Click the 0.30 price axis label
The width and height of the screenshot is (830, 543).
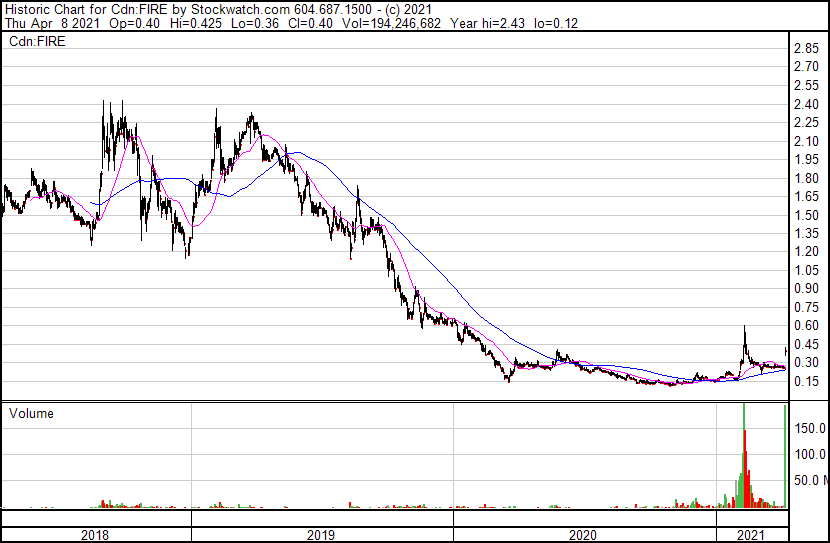tap(807, 363)
